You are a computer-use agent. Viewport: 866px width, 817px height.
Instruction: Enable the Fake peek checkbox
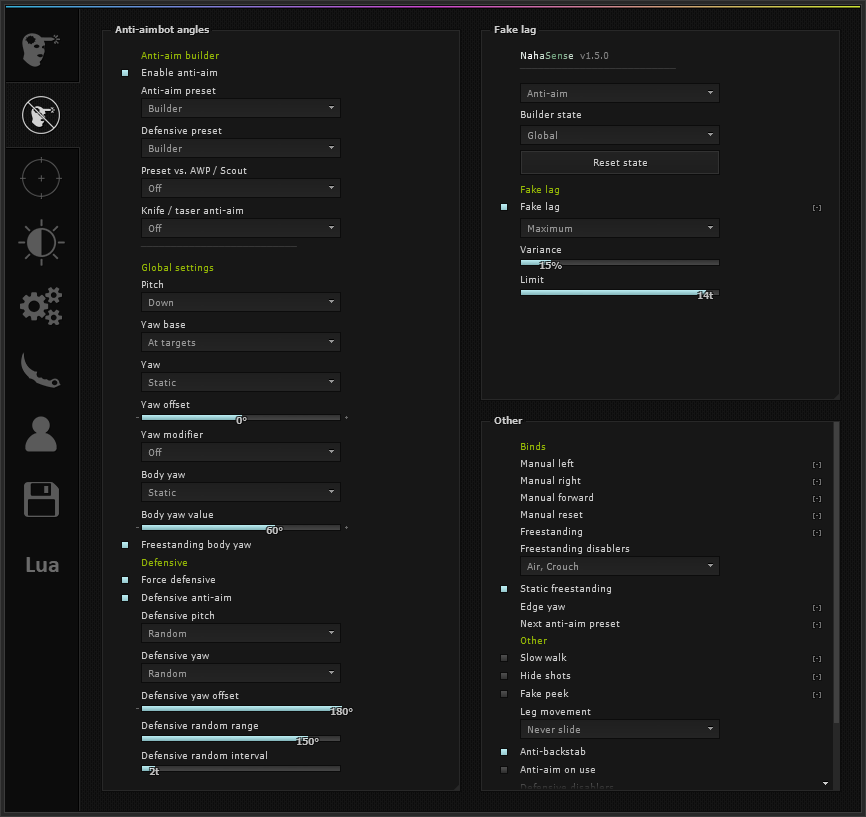coord(504,694)
